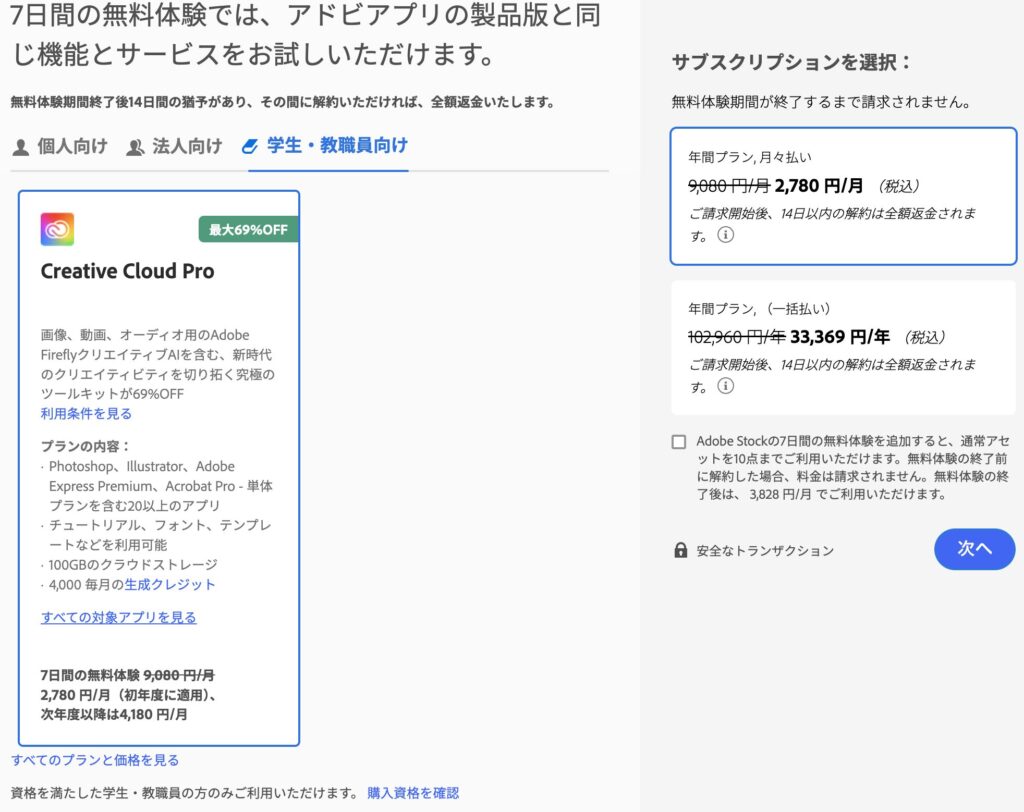This screenshot has width=1024, height=812.
Task: Open the 利用条件を見る link
Action: [x=86, y=413]
